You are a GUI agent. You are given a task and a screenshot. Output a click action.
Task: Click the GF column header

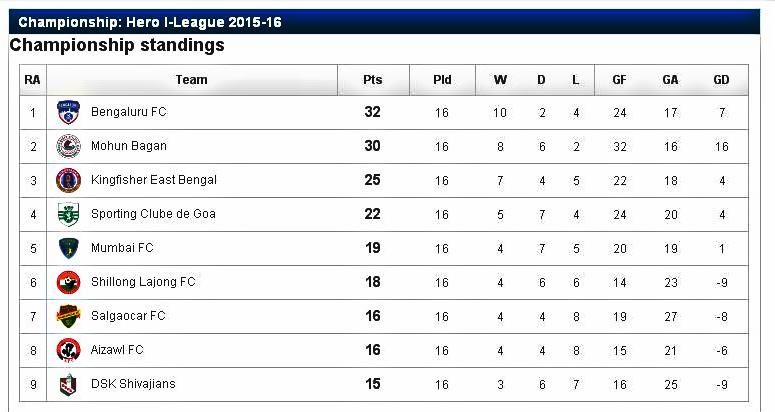point(620,80)
